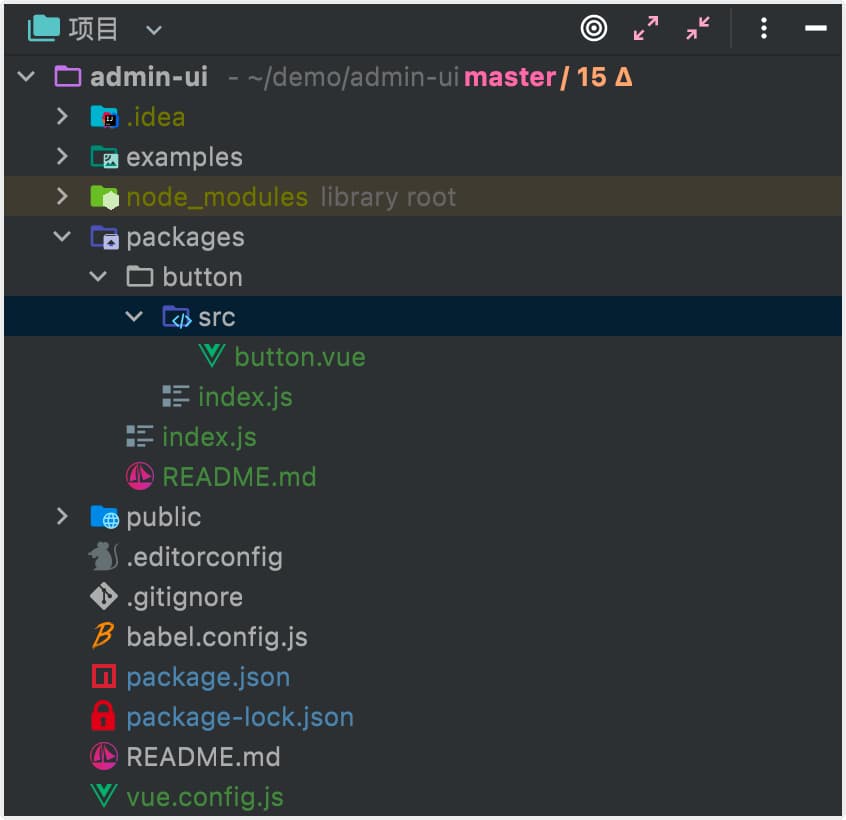Click the '15 Δ' changes count
Viewport: 846px width, 820px height.
click(x=604, y=77)
